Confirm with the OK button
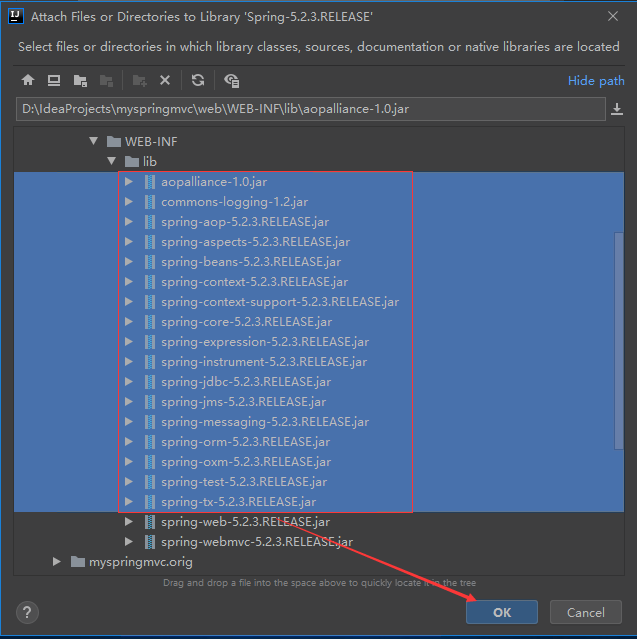 502,612
